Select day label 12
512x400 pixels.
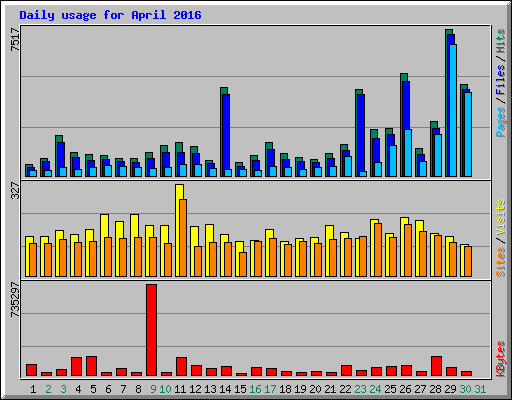[x=195, y=389]
